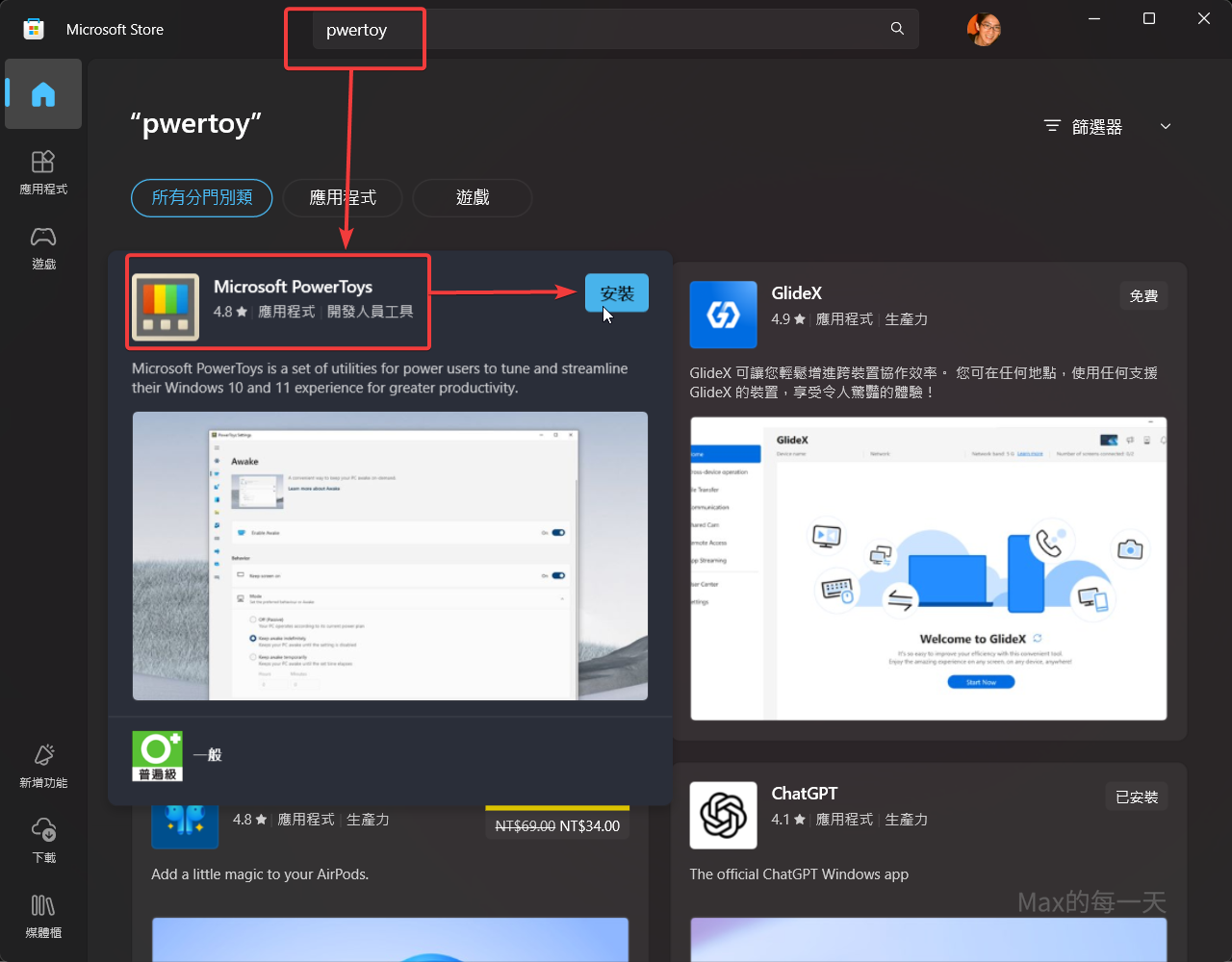Click the search magnifier icon
1232x962 pixels.
point(897,29)
